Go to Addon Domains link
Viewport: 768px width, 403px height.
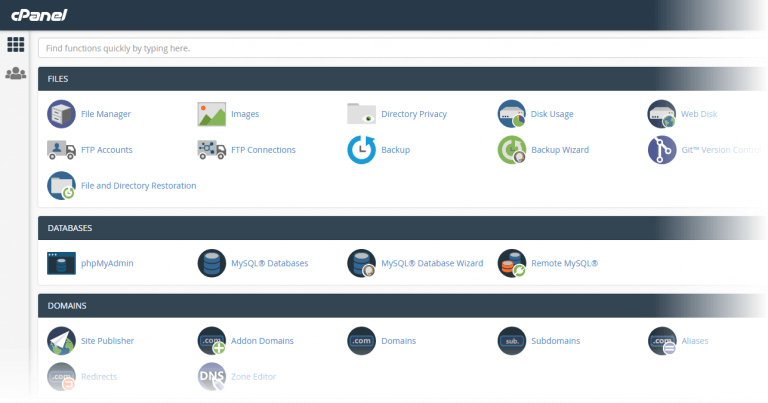tap(263, 341)
